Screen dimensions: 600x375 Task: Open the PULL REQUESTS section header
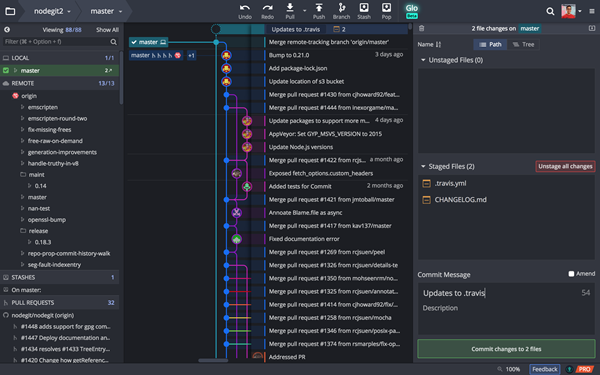tap(59, 303)
